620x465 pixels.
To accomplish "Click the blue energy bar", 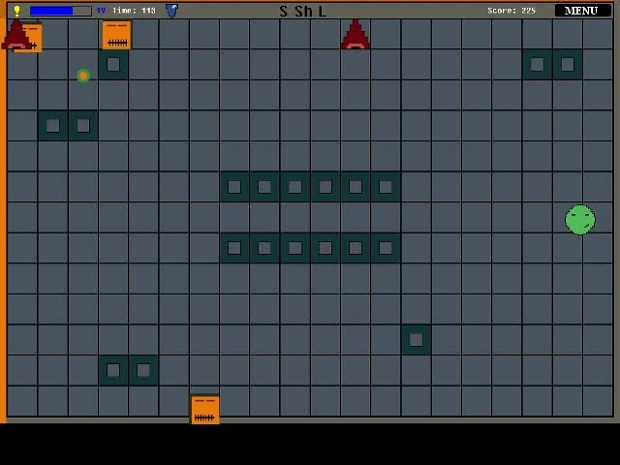I will pyautogui.click(x=60, y=11).
